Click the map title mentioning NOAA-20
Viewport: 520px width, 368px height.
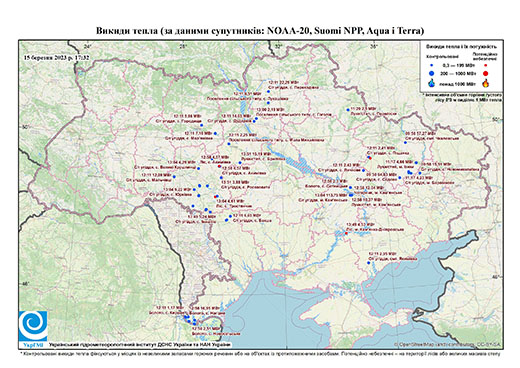coord(260,31)
